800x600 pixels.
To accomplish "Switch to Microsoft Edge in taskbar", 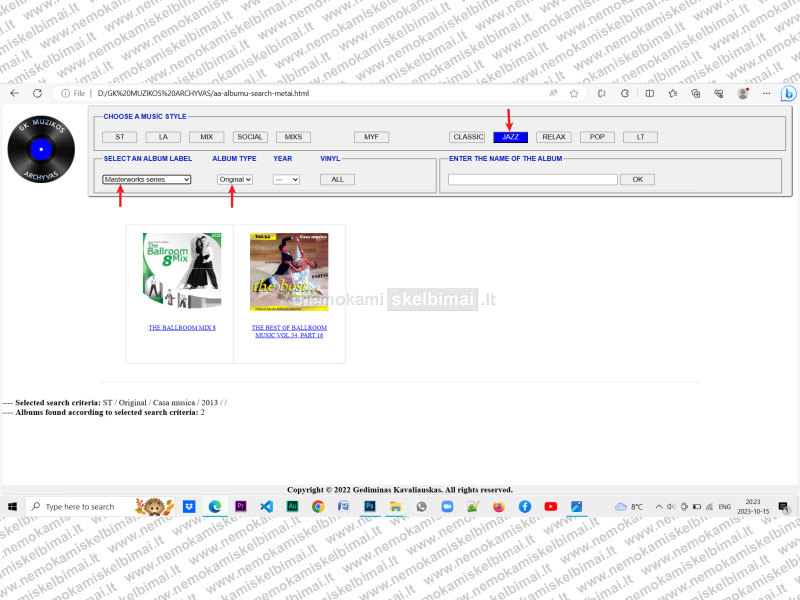I will click(215, 506).
